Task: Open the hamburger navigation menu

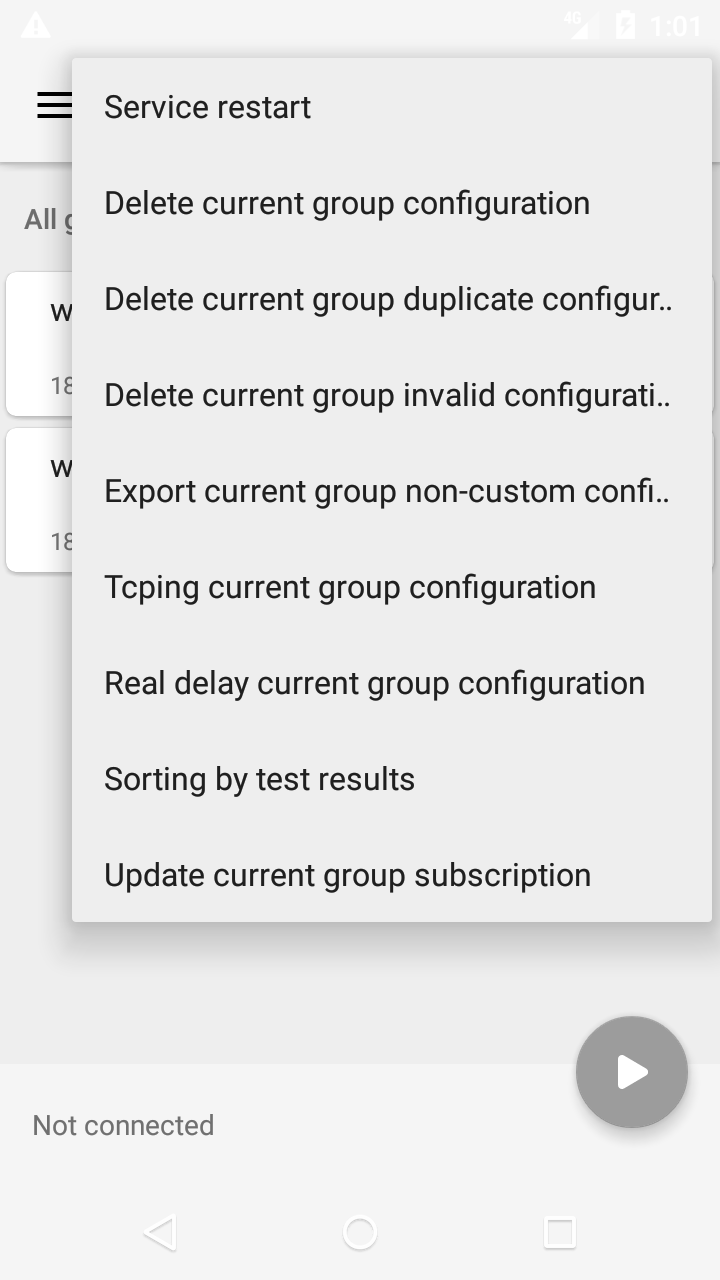Action: tap(54, 106)
